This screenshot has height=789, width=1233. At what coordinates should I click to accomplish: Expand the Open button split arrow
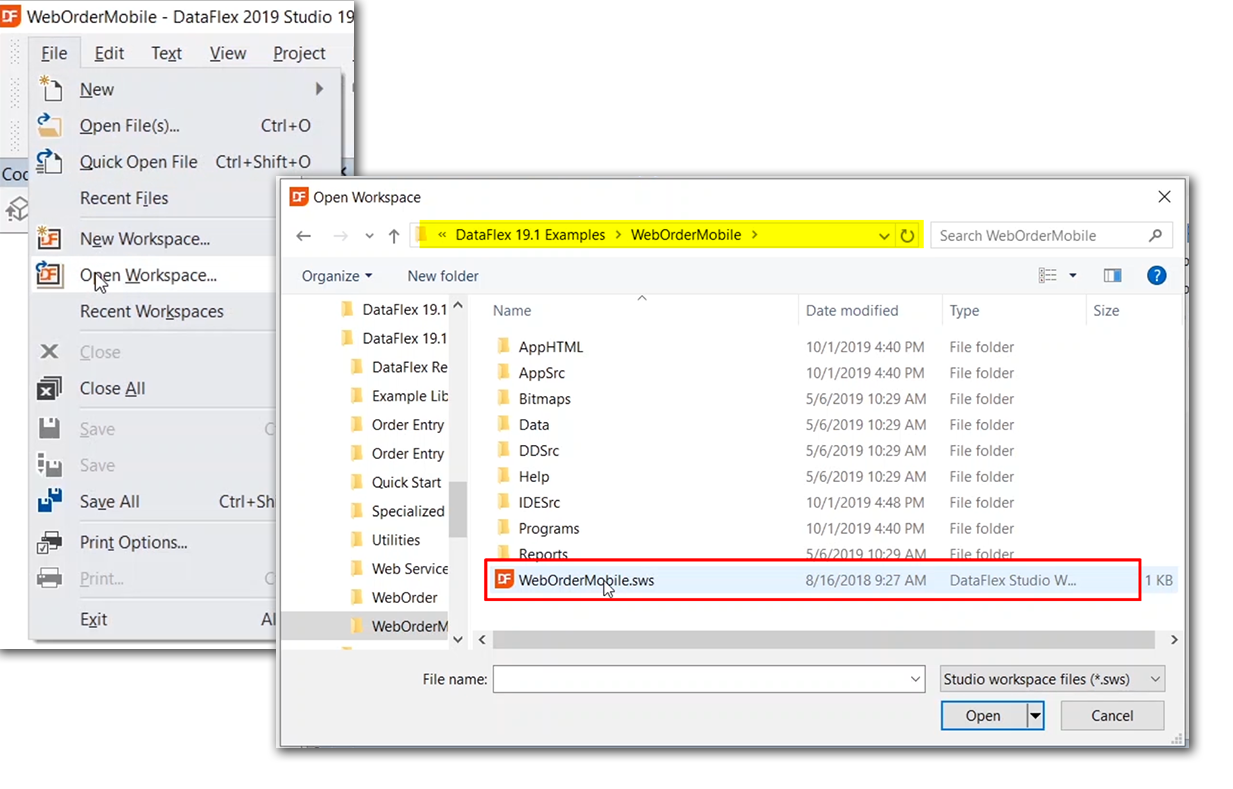pos(1036,716)
